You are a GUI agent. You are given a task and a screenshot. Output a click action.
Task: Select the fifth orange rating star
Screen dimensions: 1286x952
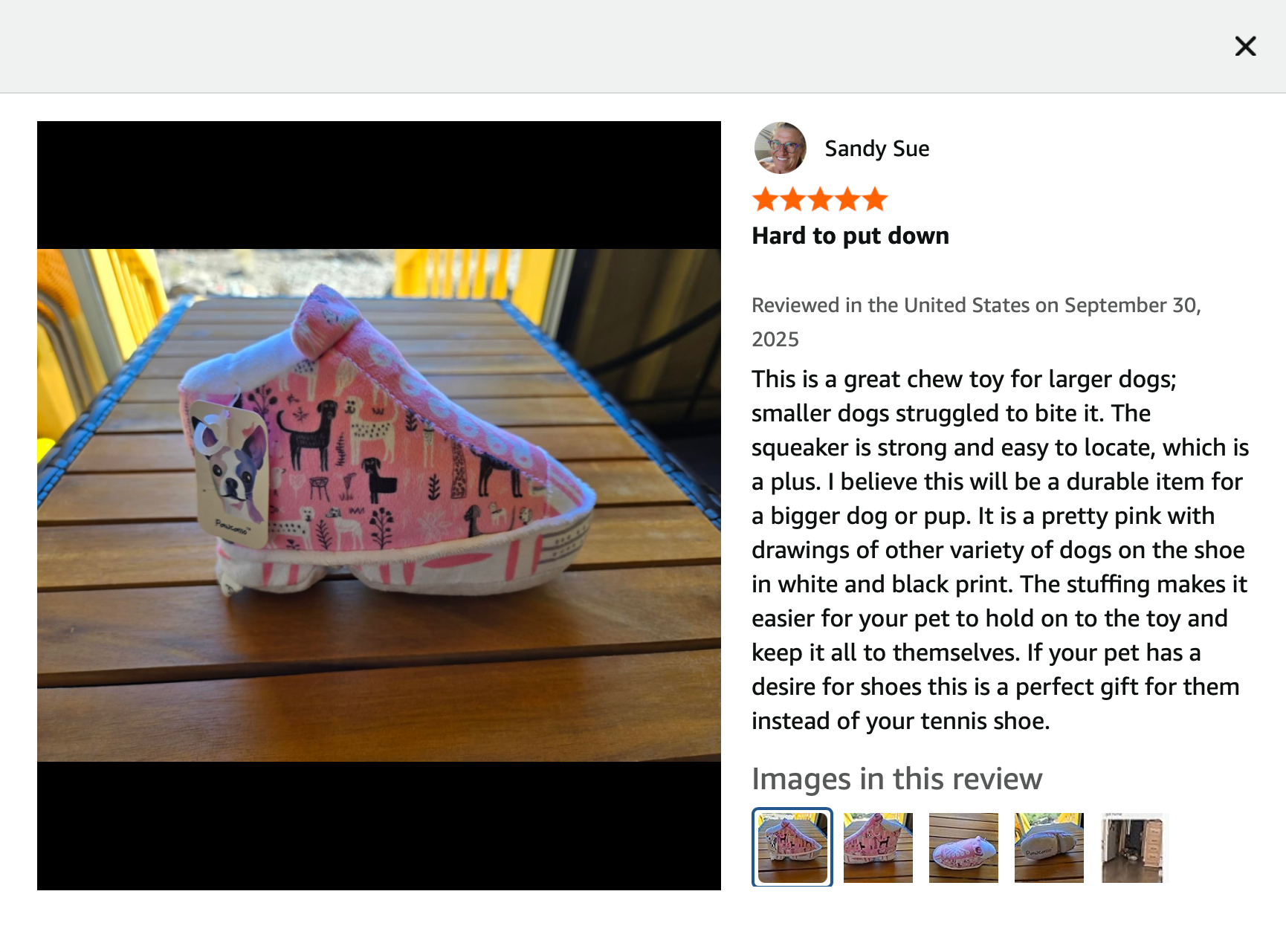(875, 199)
